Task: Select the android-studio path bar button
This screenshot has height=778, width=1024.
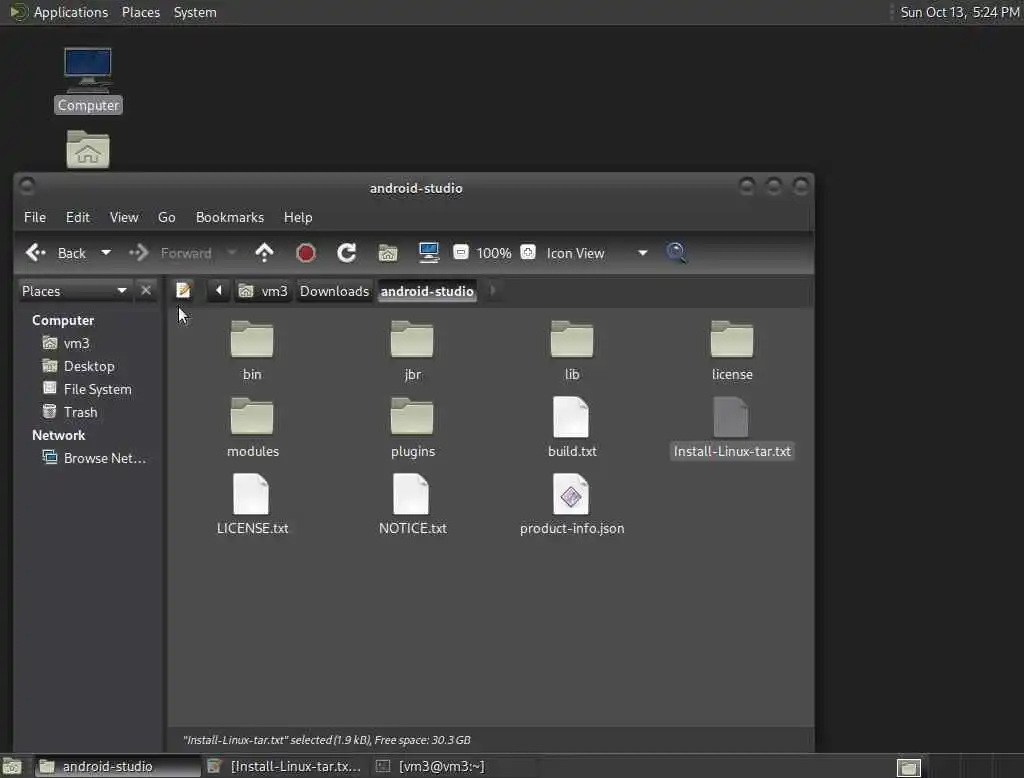Action: click(427, 291)
